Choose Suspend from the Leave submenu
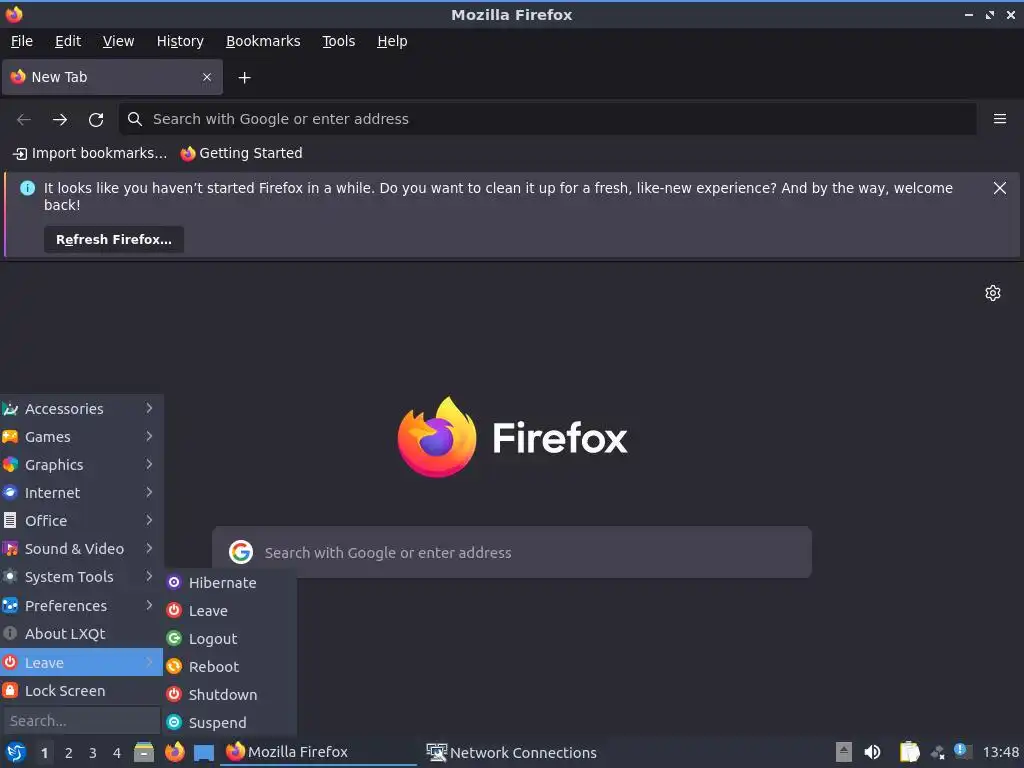Viewport: 1024px width, 768px height. tap(231, 723)
